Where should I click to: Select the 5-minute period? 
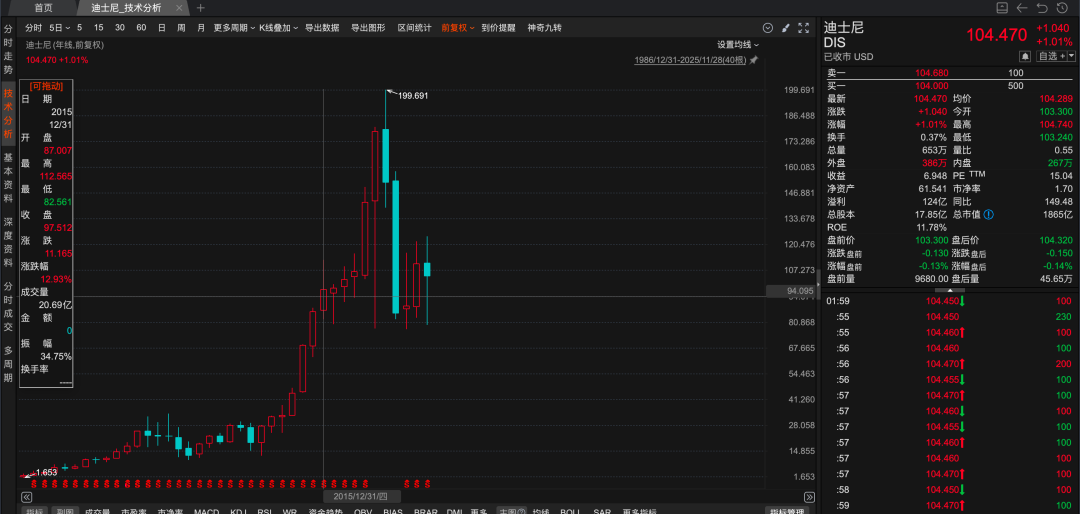pos(79,28)
